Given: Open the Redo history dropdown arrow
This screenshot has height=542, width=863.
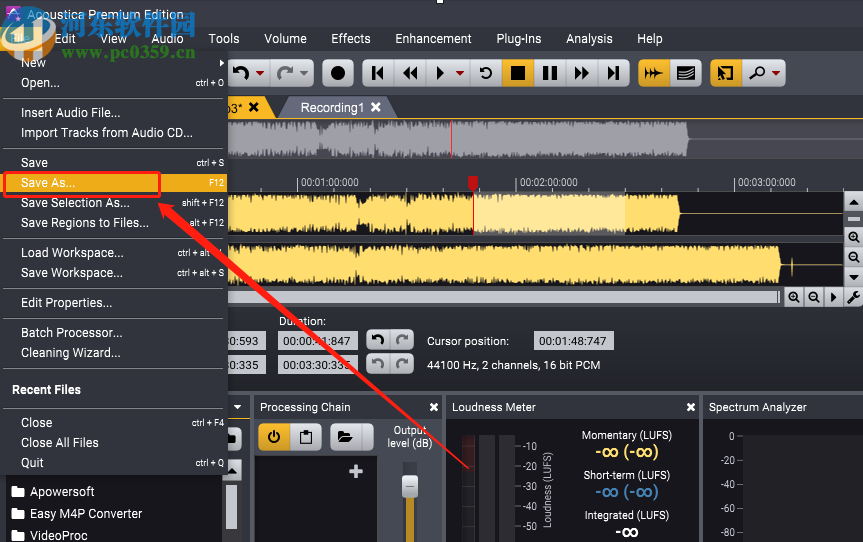Looking at the screenshot, I should point(304,73).
